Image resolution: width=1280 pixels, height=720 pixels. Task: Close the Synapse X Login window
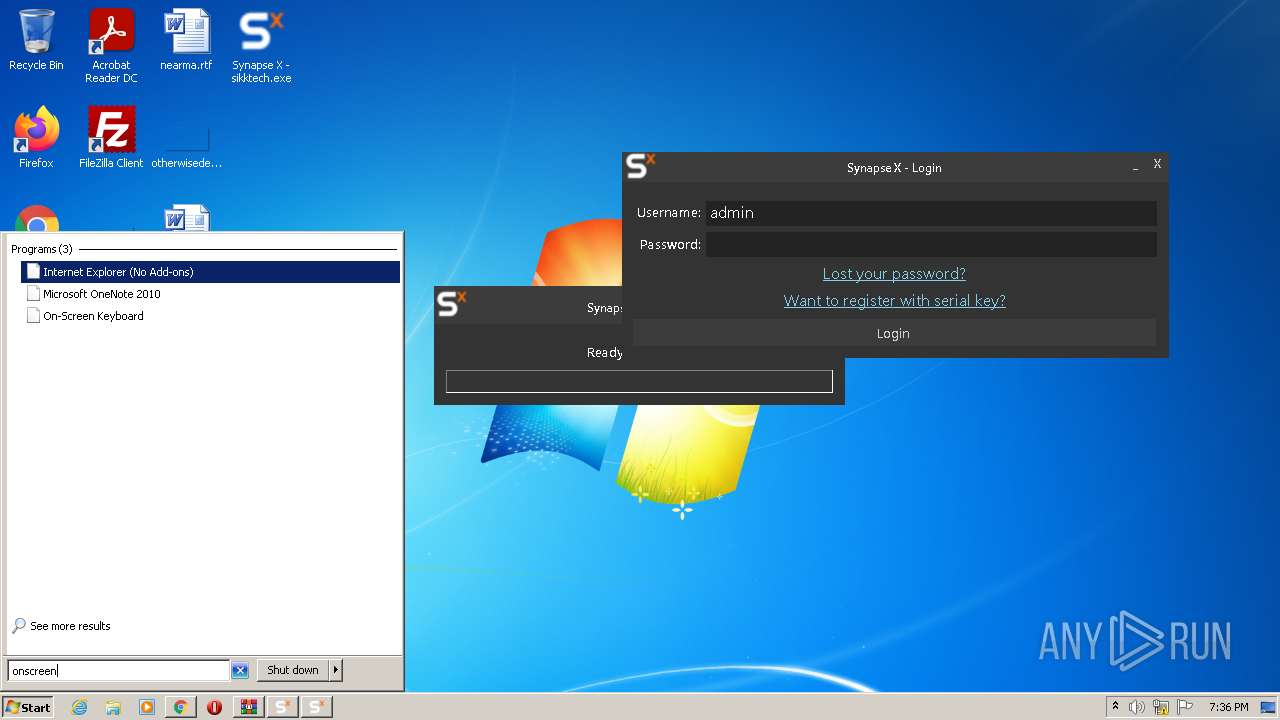[x=1157, y=164]
